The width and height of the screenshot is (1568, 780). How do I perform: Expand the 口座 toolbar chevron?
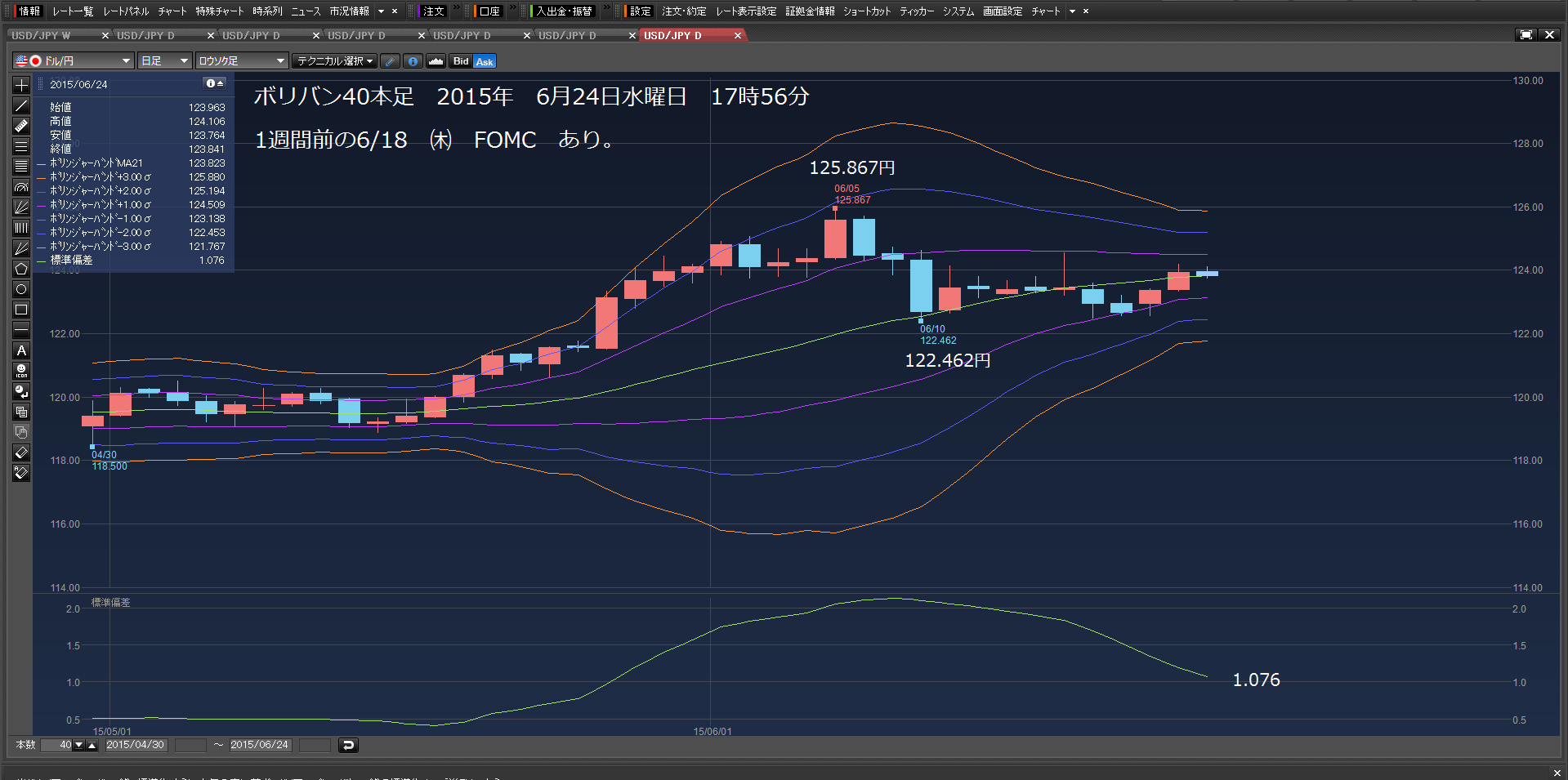[512, 7]
